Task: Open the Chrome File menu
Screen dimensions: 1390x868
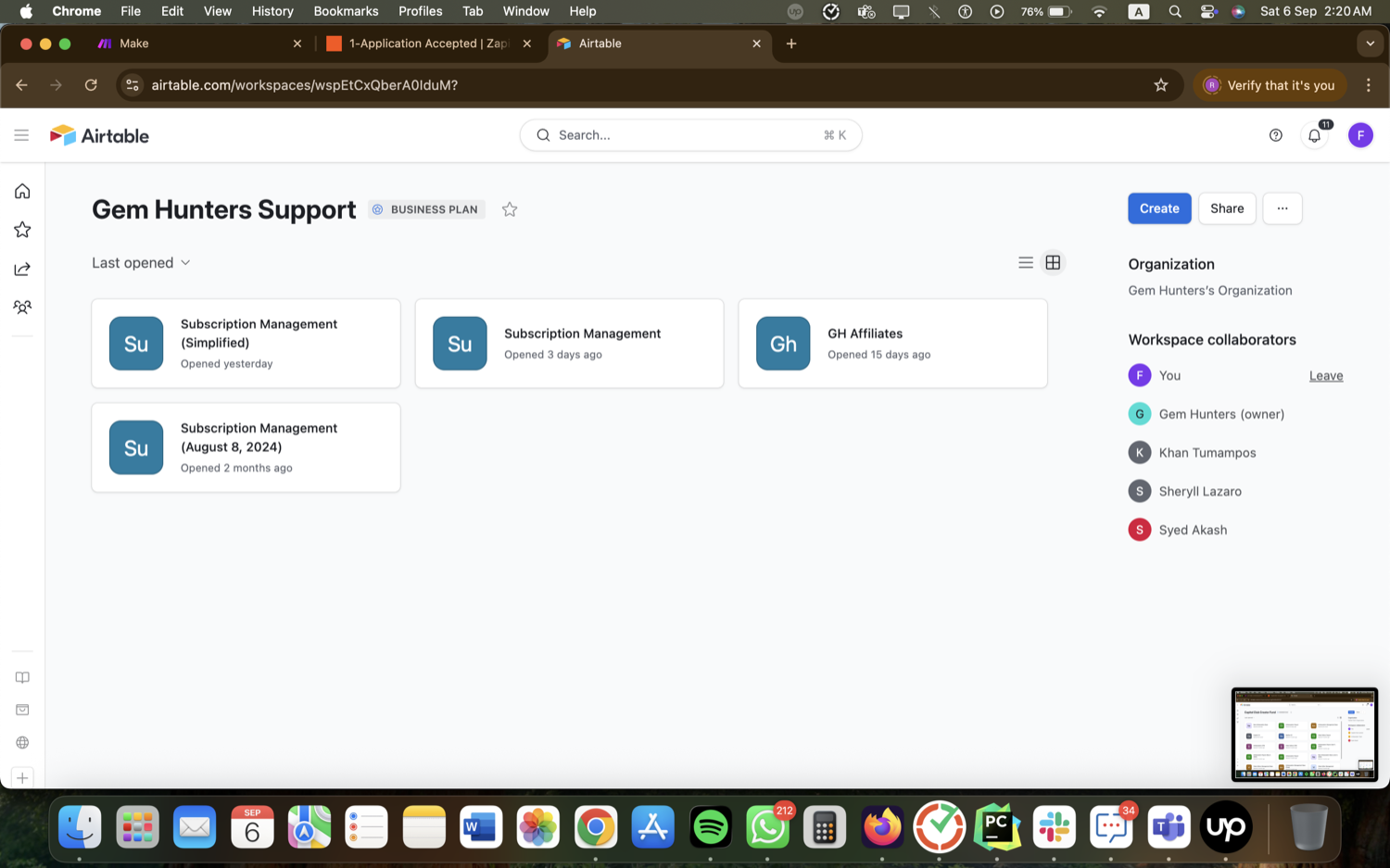Action: [131, 11]
